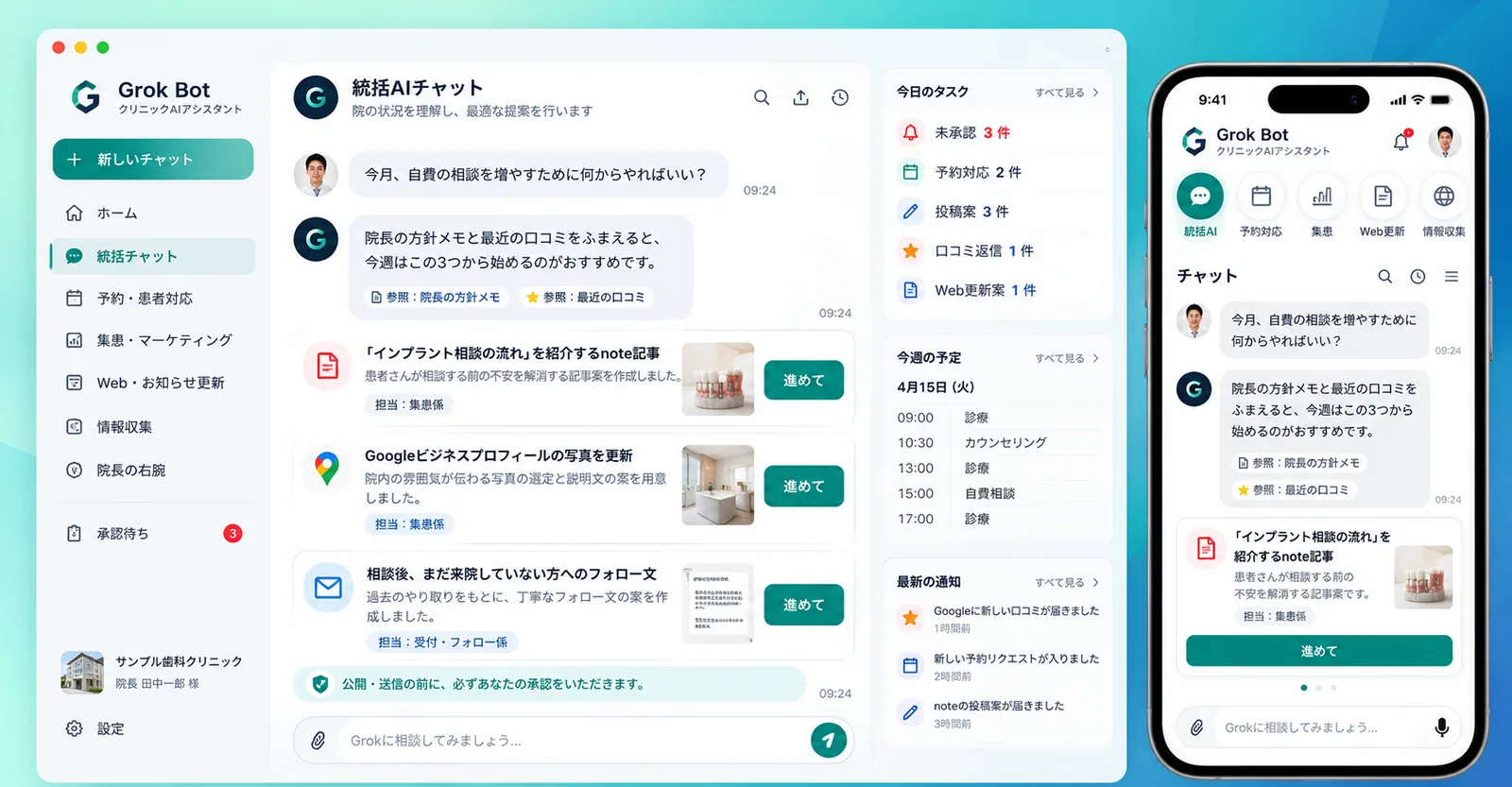
Task: Click the 参照：最近の口コミ chip in desktop chat
Action: pyautogui.click(x=586, y=298)
